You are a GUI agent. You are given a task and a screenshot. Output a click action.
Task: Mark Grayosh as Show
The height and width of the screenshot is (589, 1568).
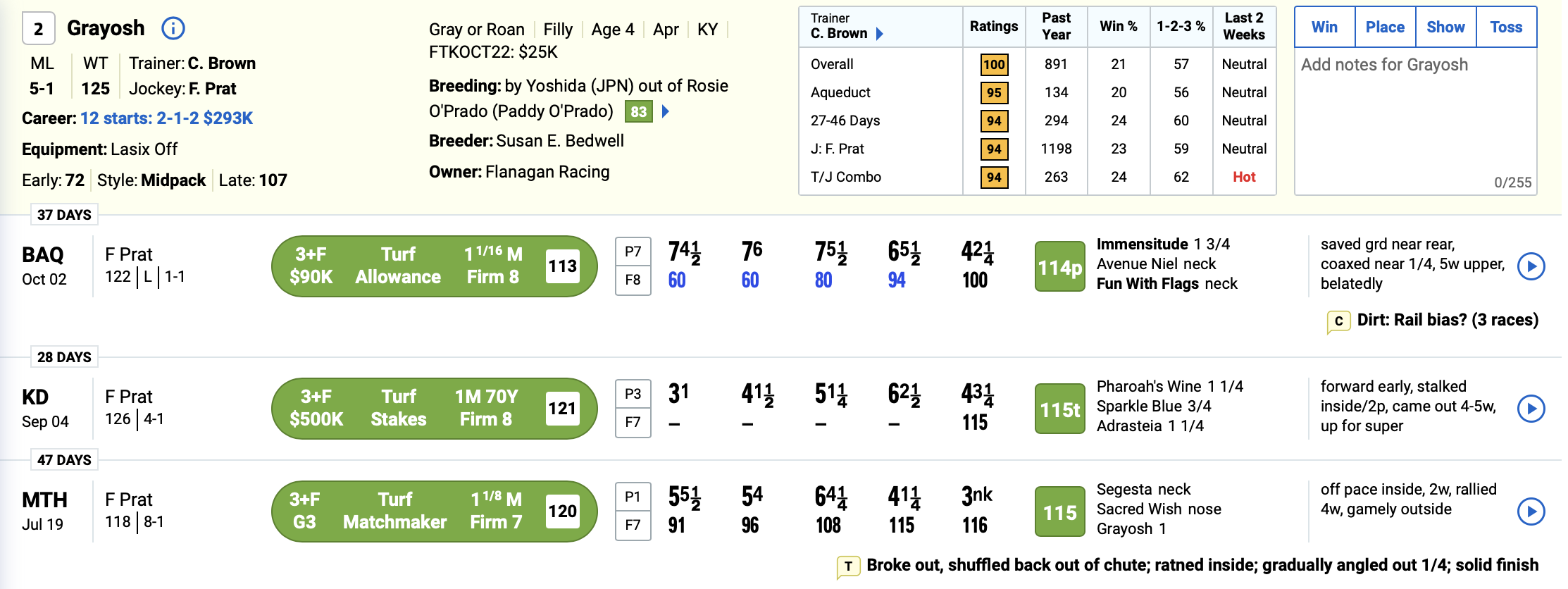[x=1445, y=27]
